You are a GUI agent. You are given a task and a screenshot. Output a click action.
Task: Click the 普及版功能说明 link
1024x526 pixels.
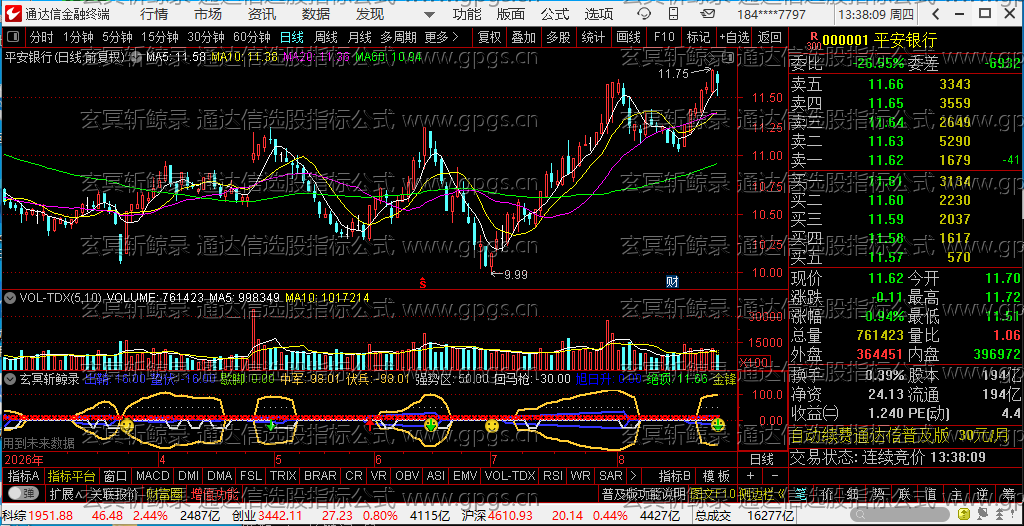tap(643, 493)
